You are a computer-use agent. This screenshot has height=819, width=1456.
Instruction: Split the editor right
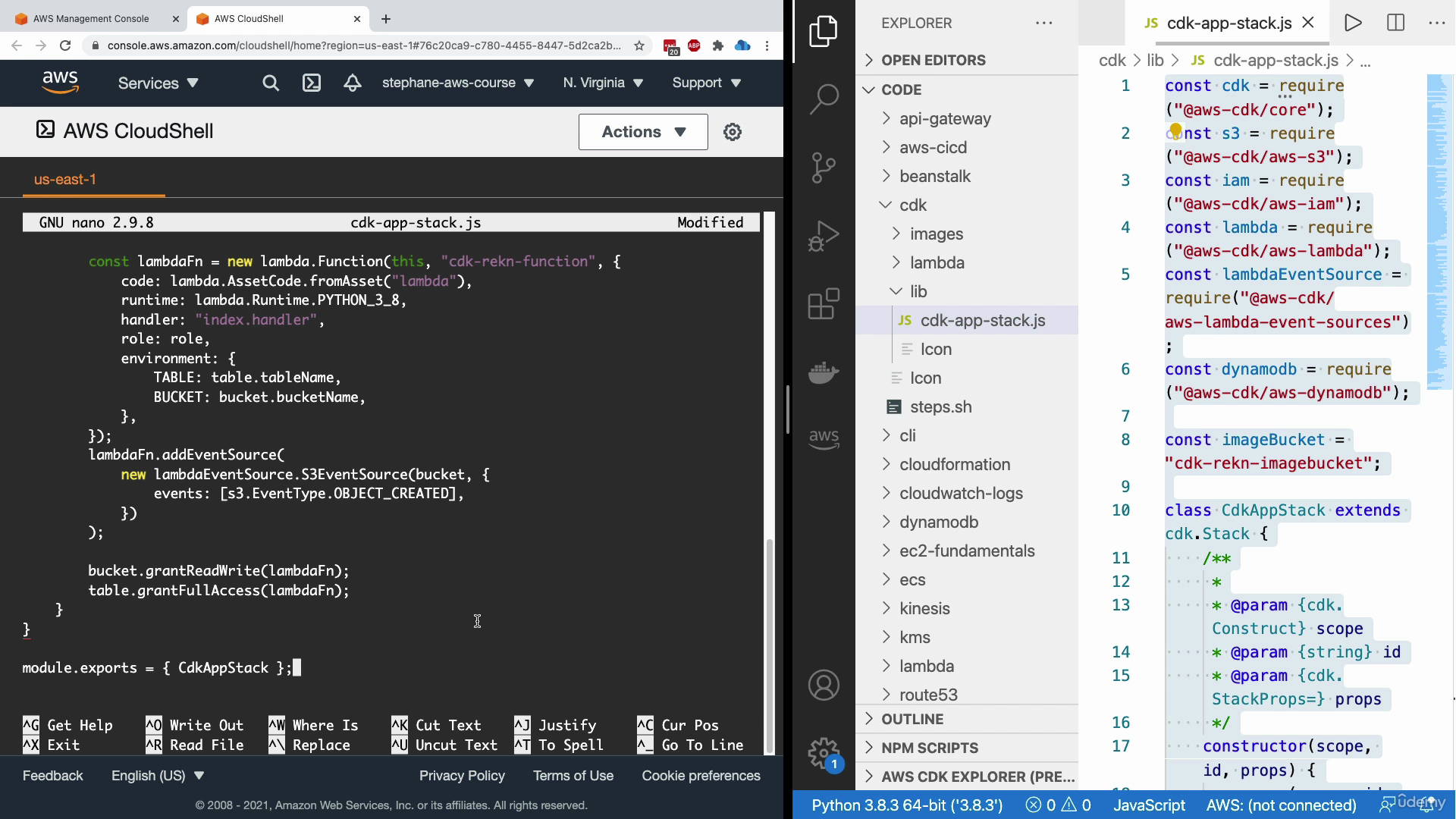1395,23
